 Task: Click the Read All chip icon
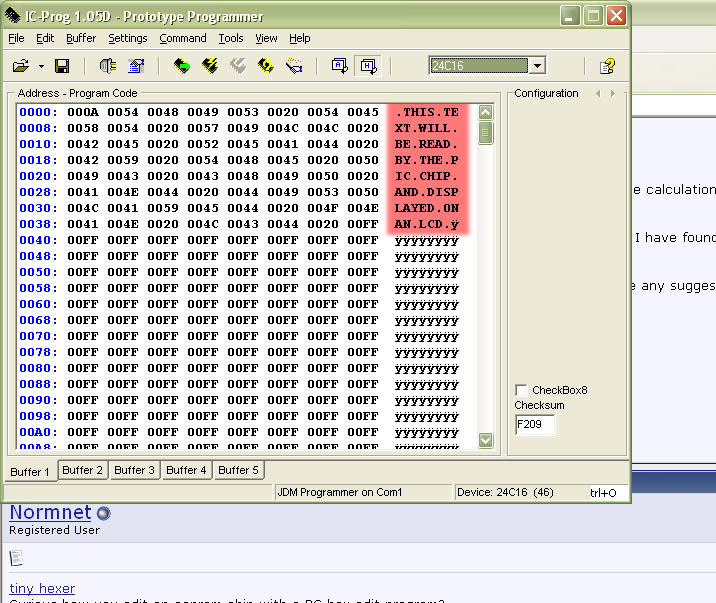(181, 66)
